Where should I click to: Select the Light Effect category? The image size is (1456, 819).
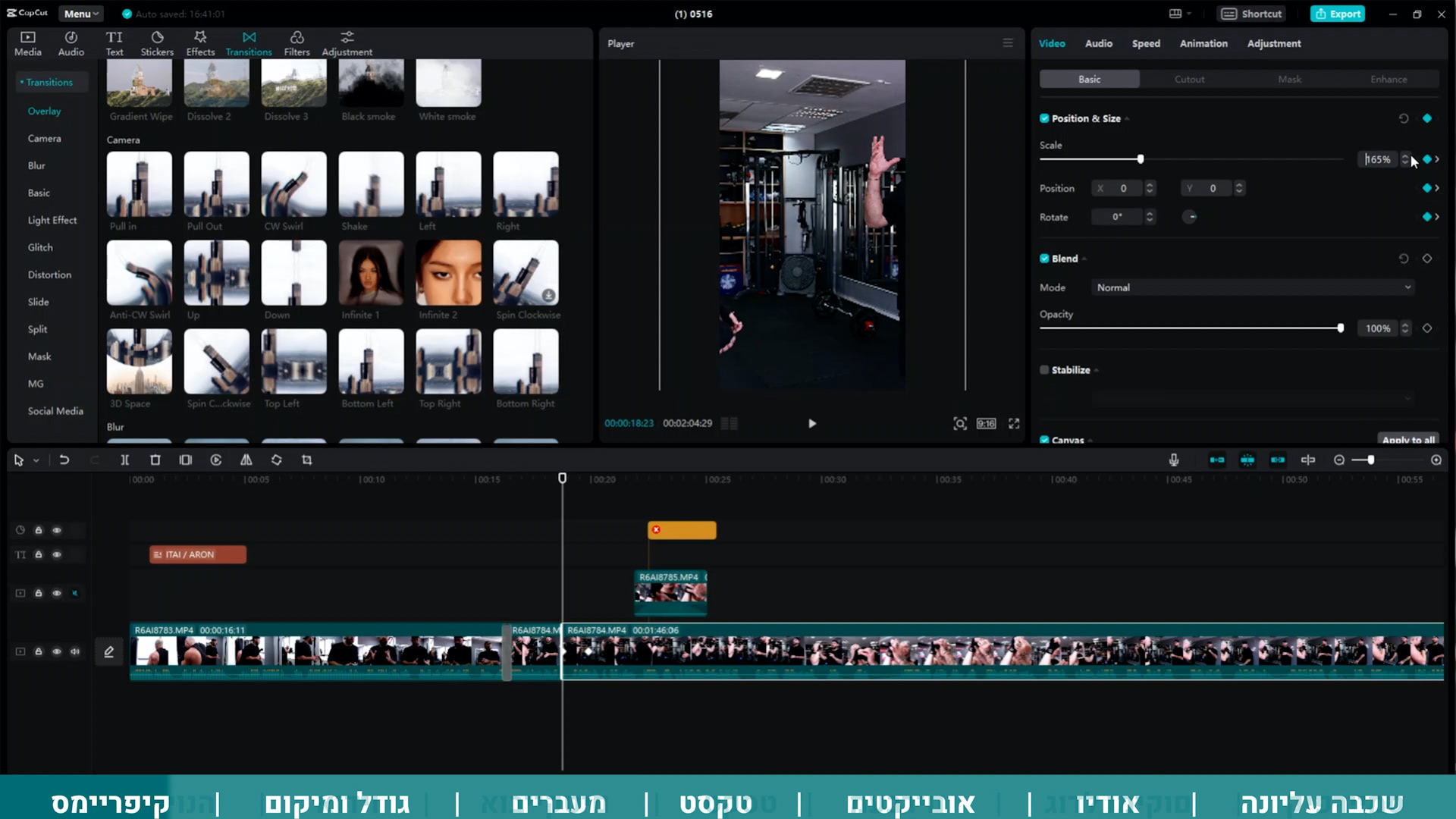click(52, 220)
